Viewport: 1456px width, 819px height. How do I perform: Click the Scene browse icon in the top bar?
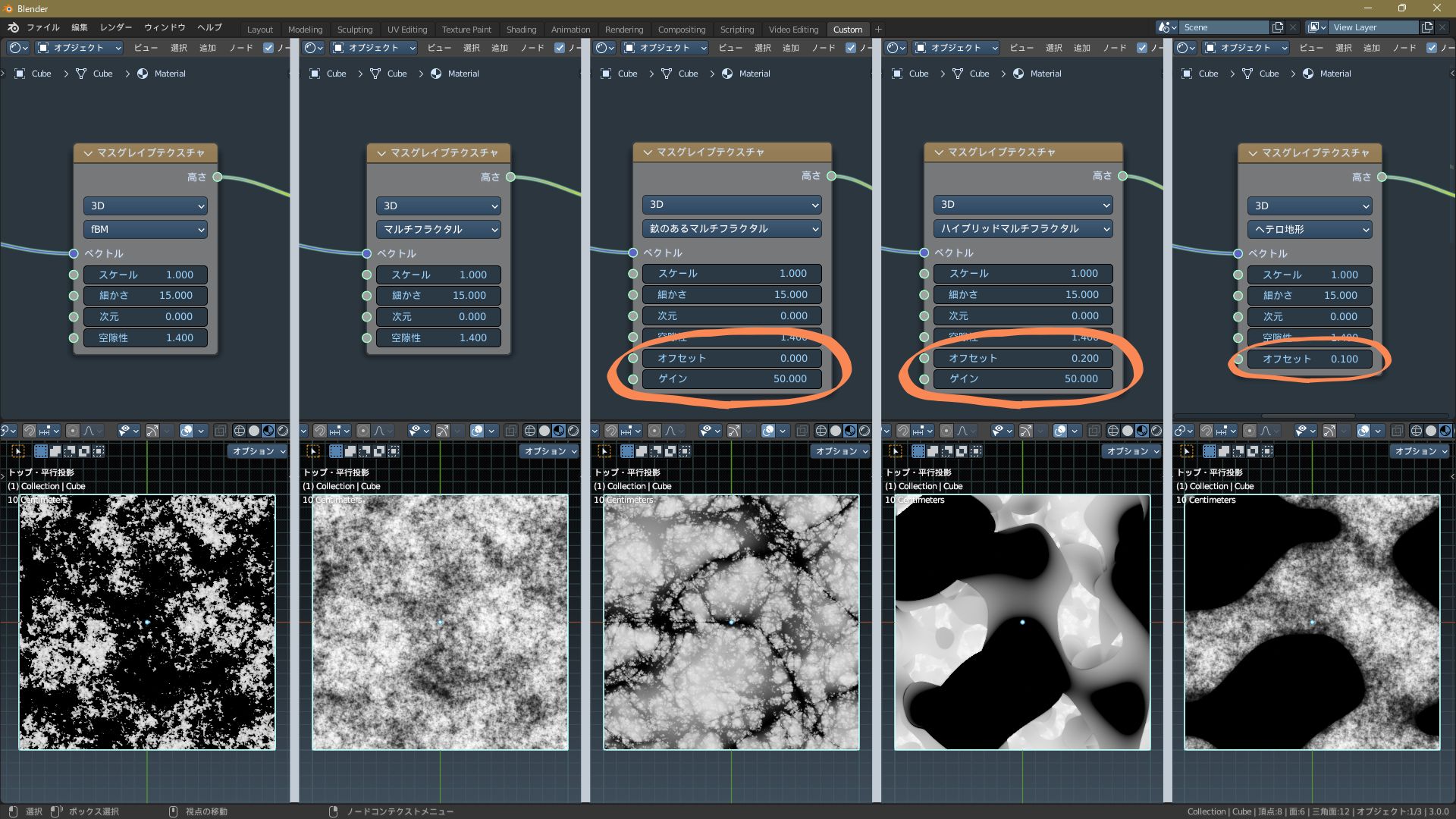coord(1168,27)
